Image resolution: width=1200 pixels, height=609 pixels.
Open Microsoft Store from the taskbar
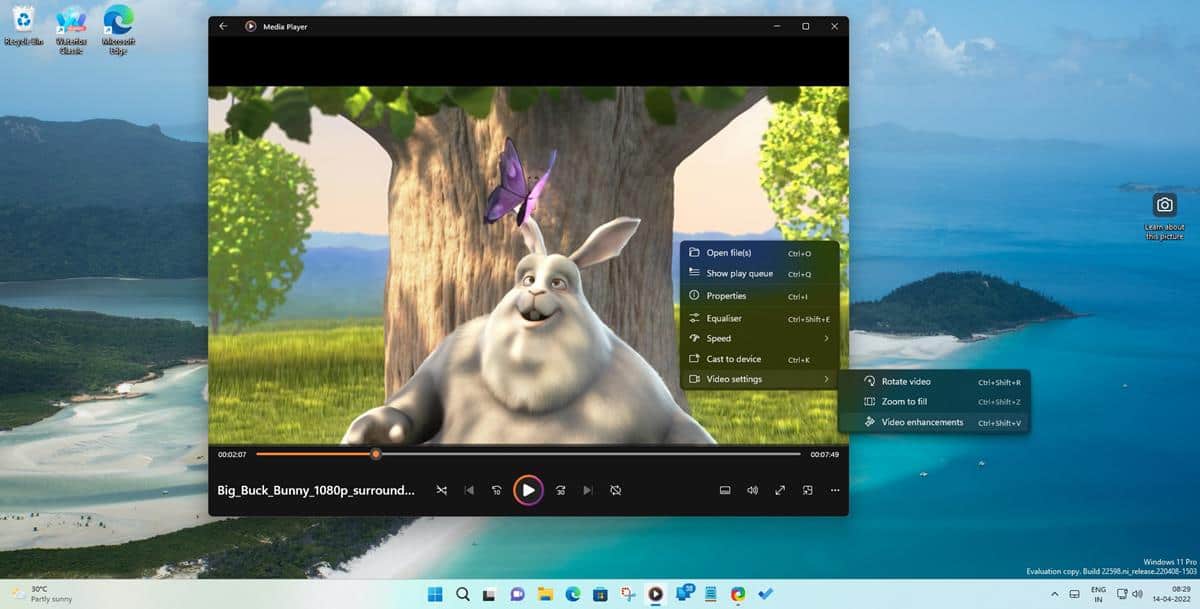[x=600, y=594]
